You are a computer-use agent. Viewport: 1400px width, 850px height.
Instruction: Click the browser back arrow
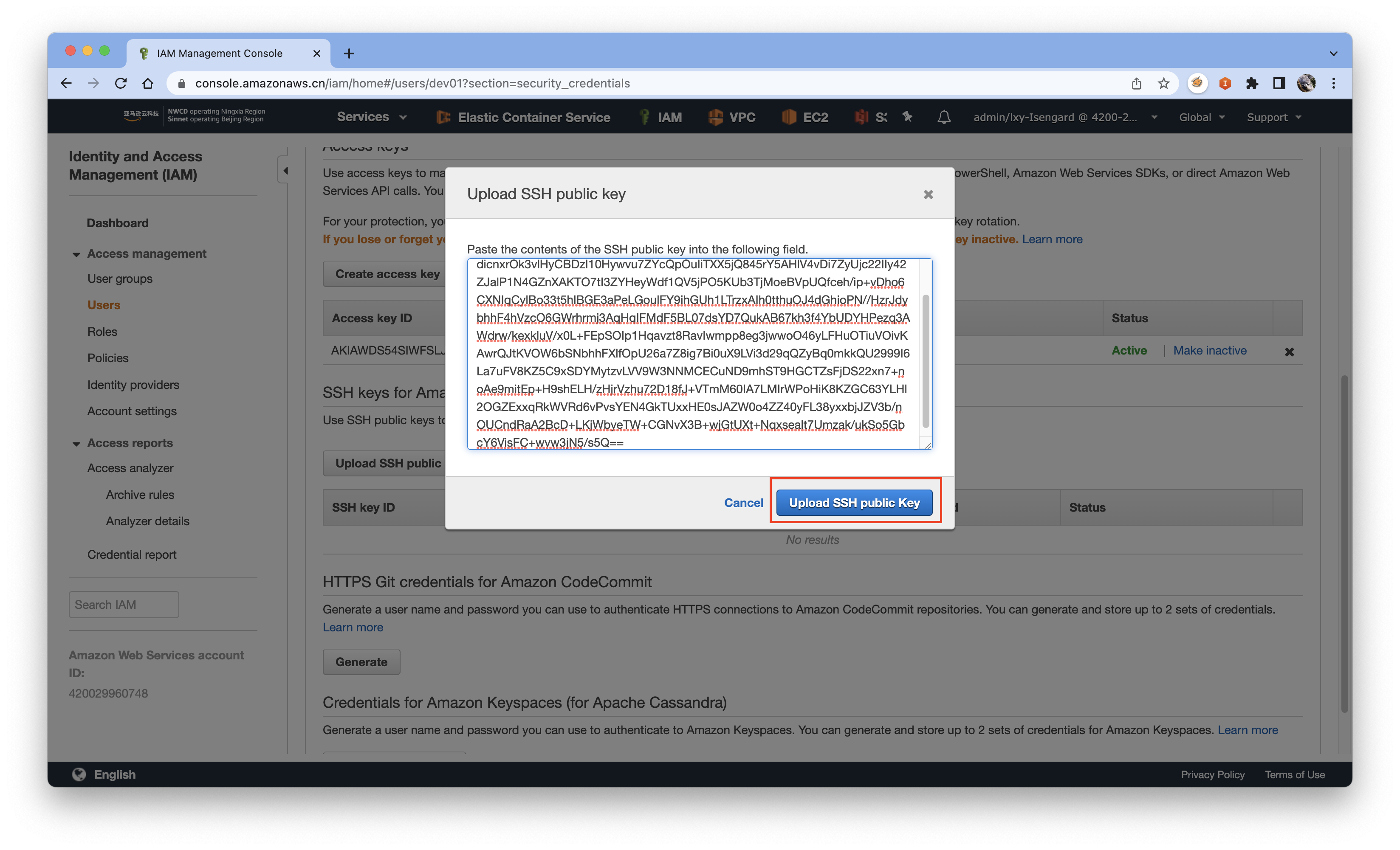point(66,84)
